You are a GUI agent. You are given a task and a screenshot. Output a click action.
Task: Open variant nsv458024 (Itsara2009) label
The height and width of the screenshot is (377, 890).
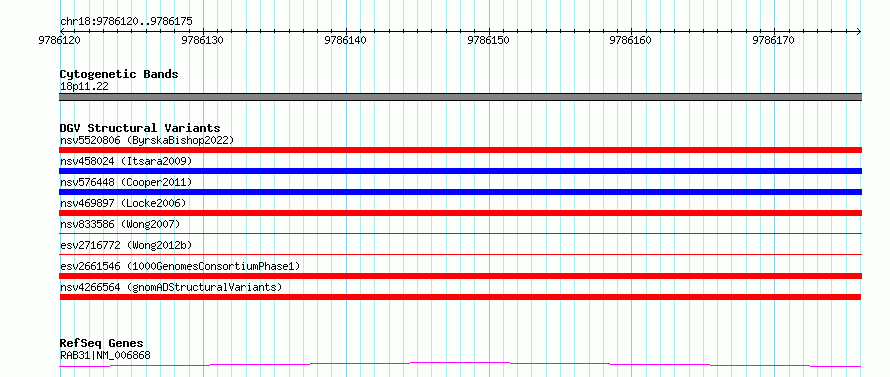click(x=126, y=161)
